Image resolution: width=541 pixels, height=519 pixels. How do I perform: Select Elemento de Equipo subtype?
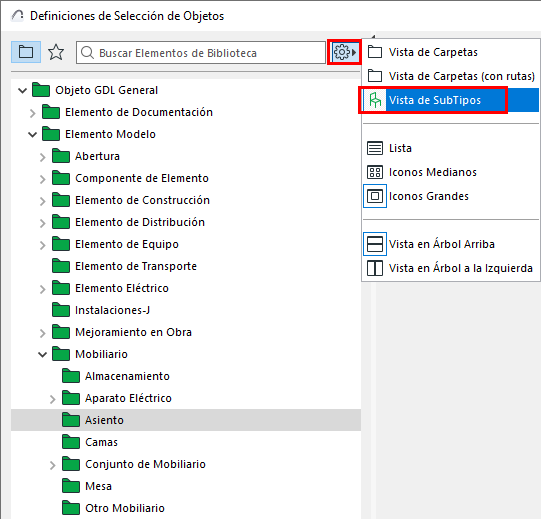pos(127,244)
